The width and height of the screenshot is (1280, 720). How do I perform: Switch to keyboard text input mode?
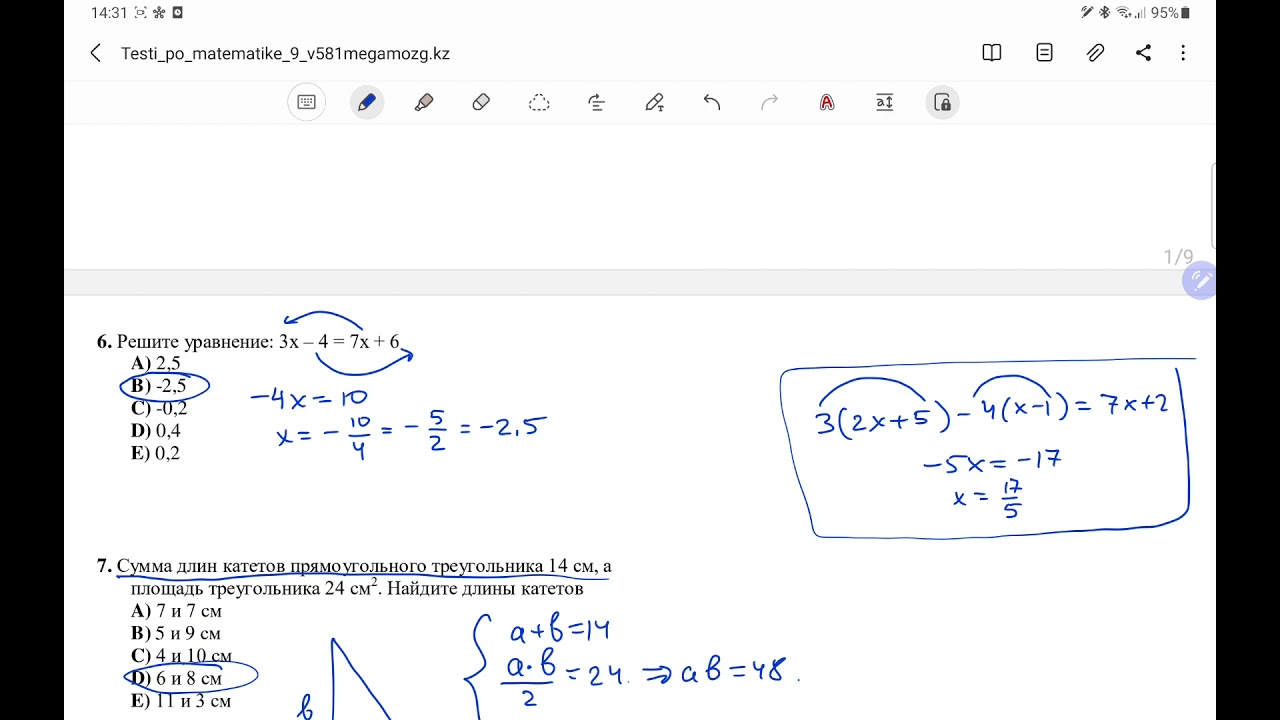[x=307, y=102]
